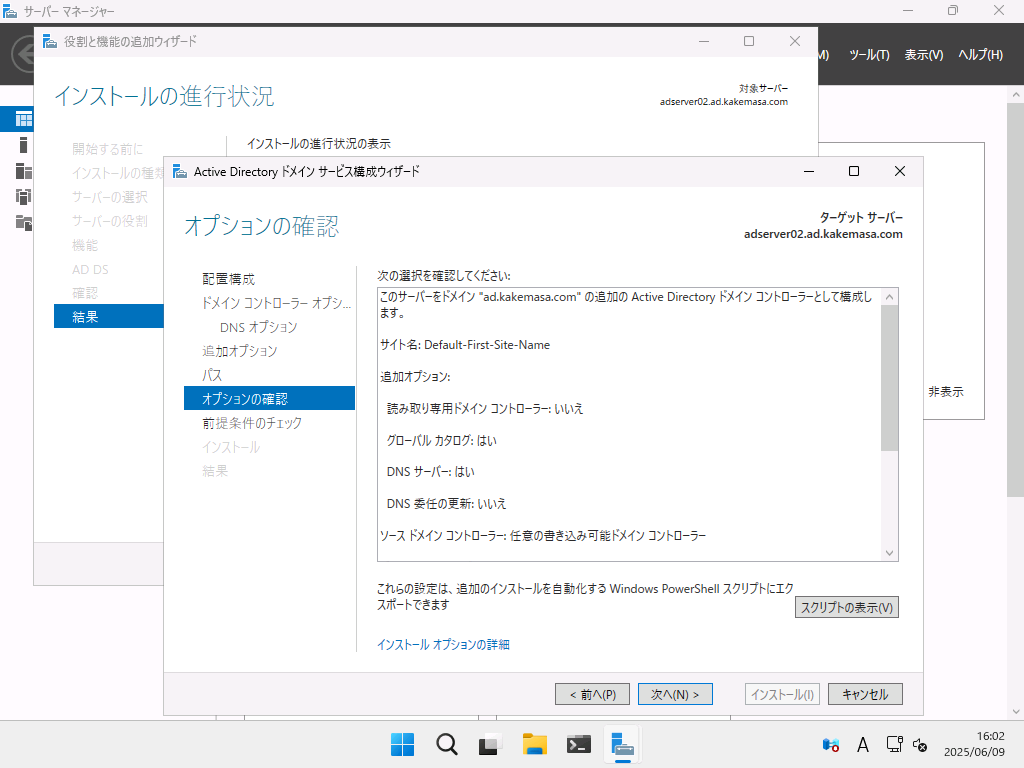Screen dimensions: 1024x768
Task: Minimize the Active Directory configuration wizard window
Action: [x=808, y=171]
